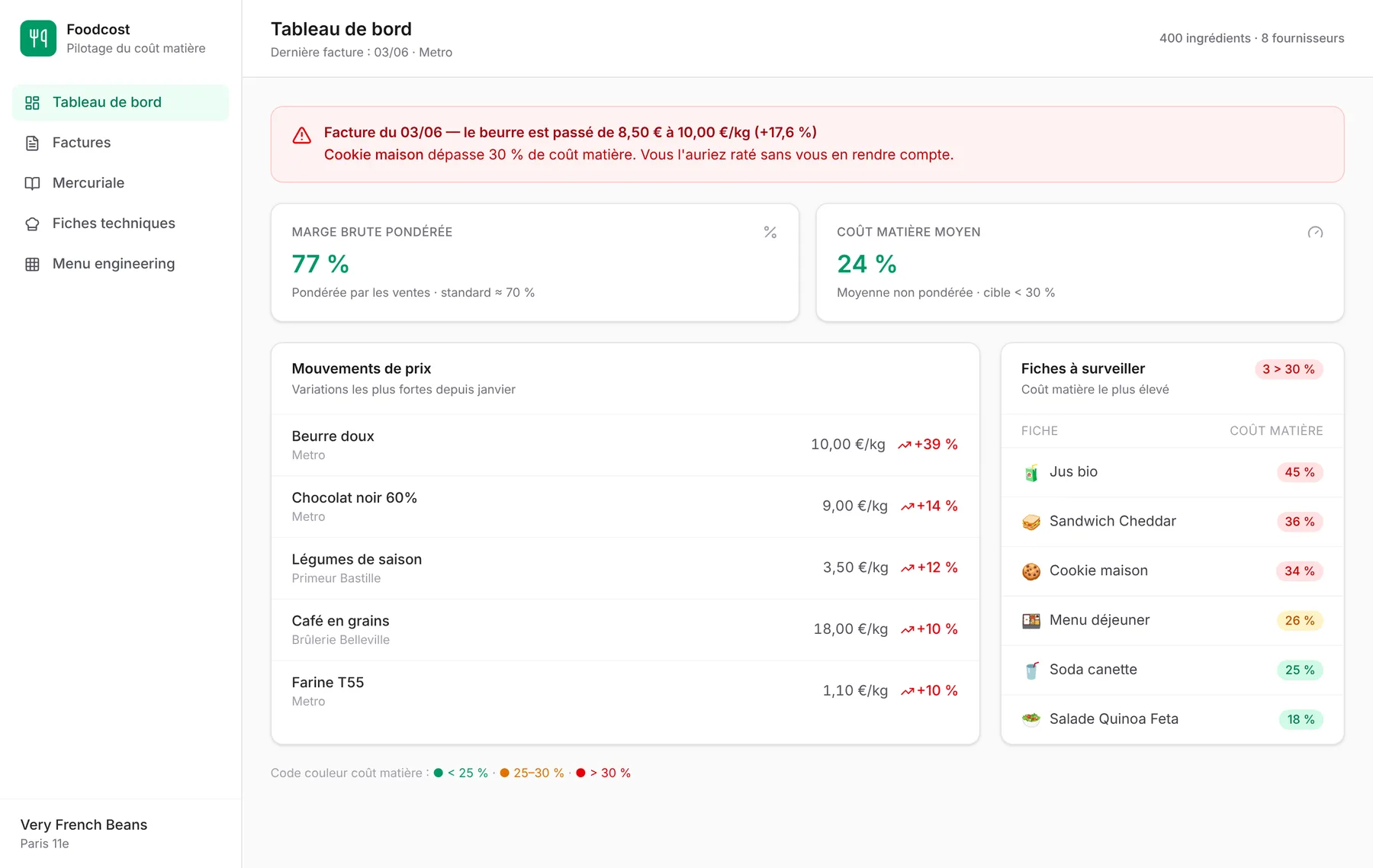This screenshot has height=868, width=1373.
Task: Click the Cookie maison cookie icon
Action: 1031,571
